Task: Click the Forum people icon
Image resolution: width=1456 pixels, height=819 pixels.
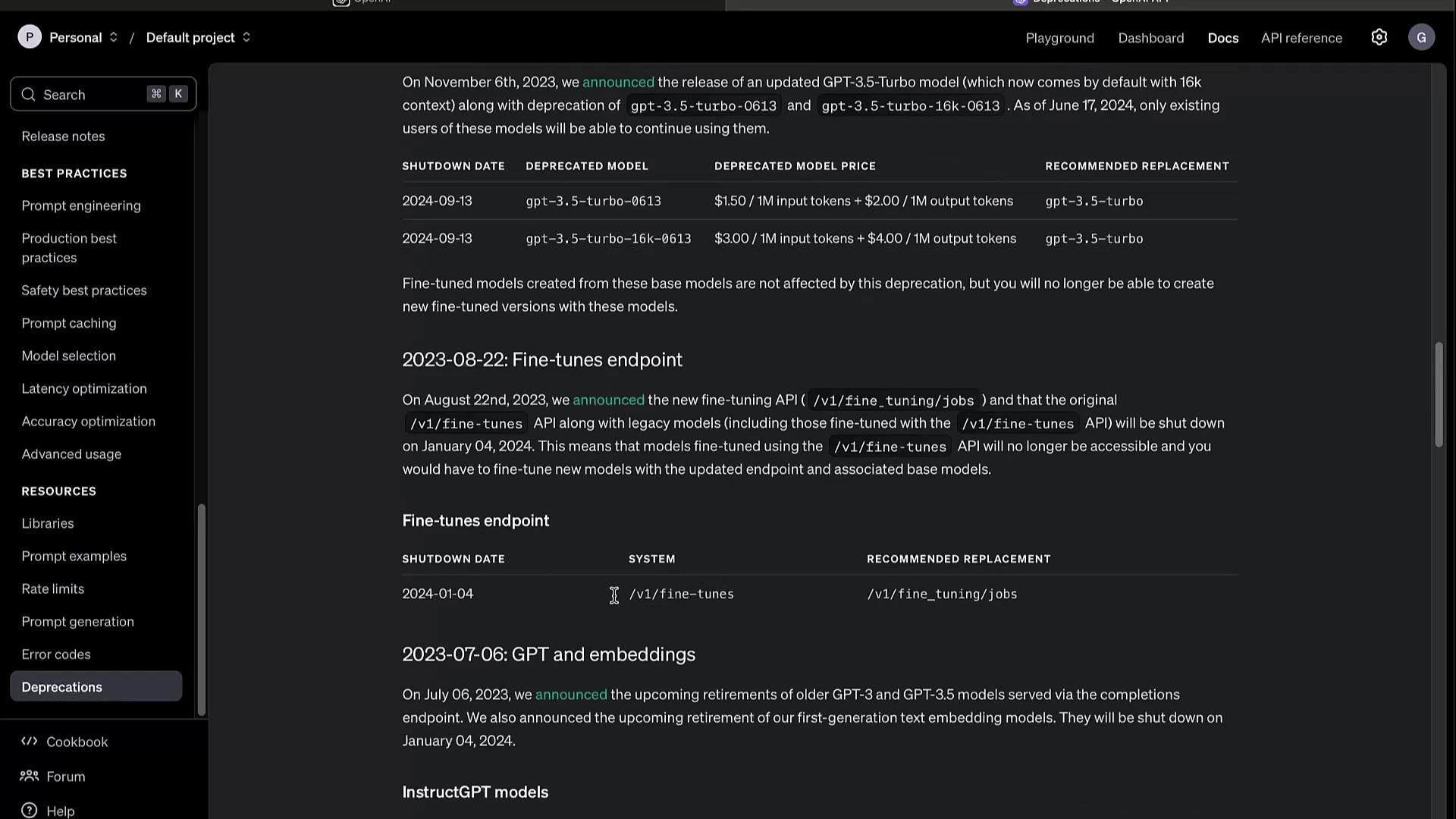Action: coord(30,776)
